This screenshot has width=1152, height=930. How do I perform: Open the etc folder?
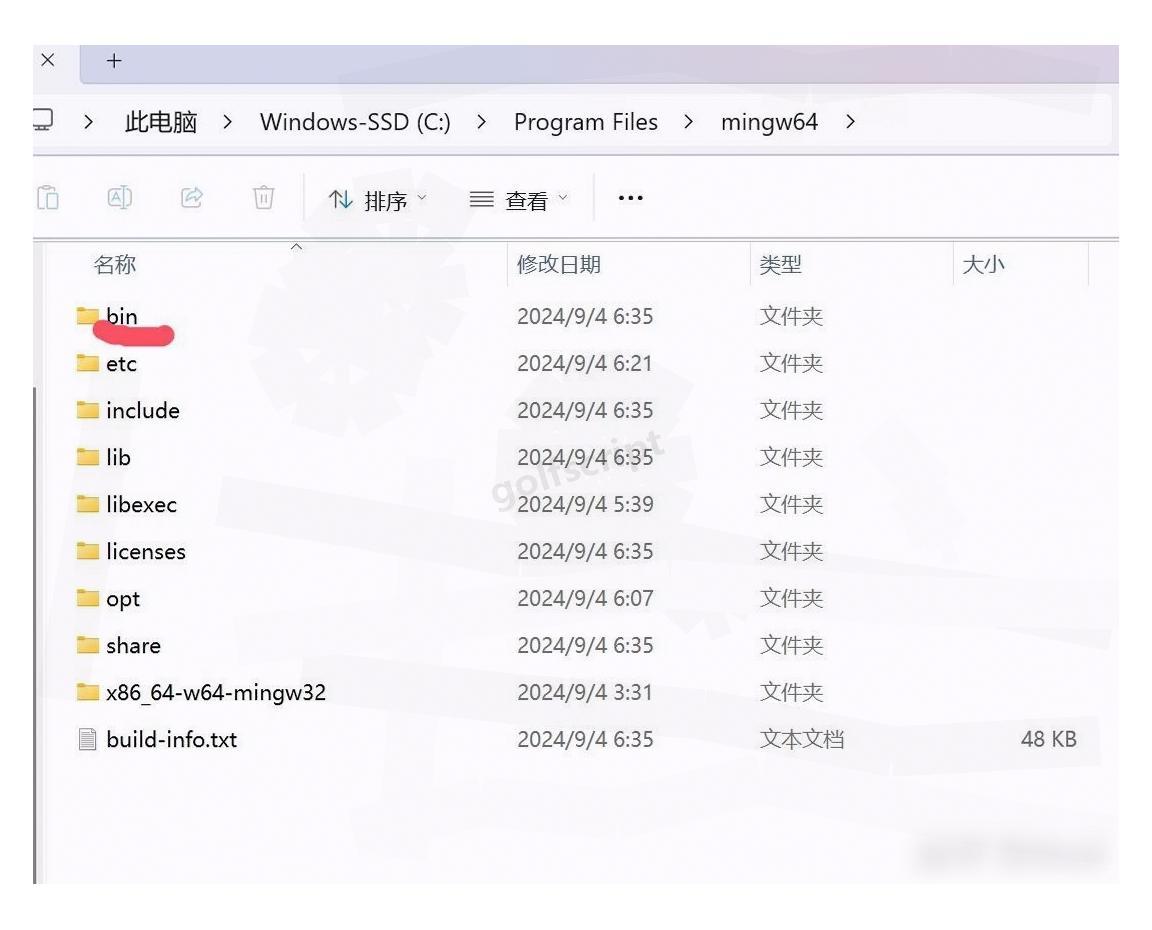120,363
